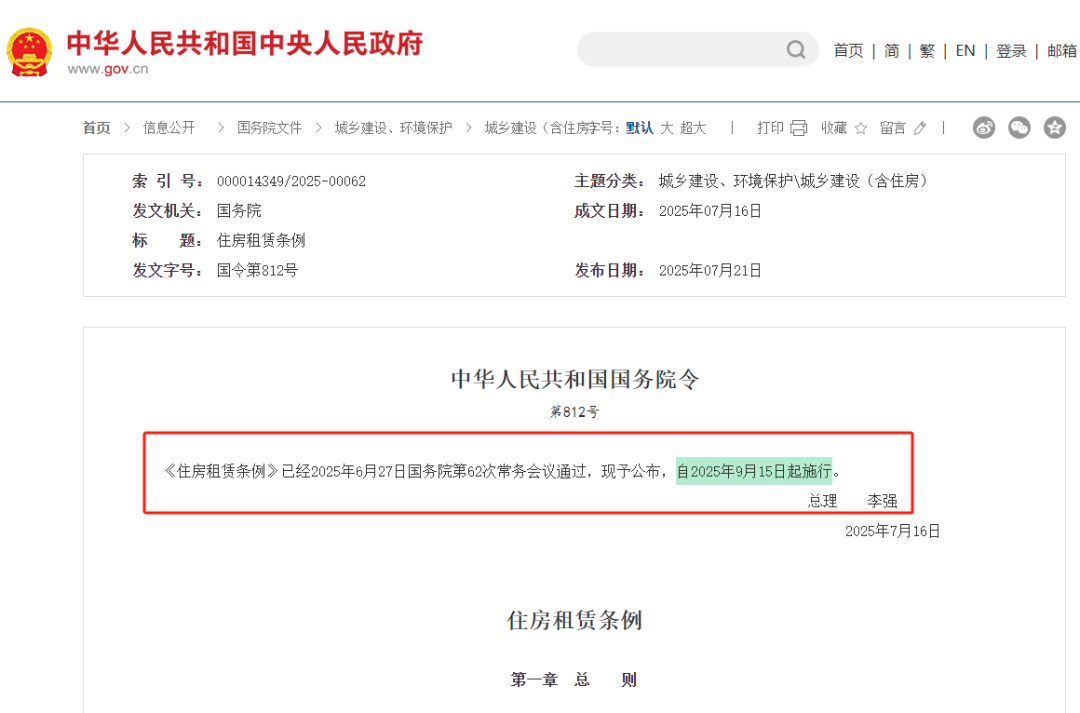Click the pencil icon next to 留言

[920, 128]
